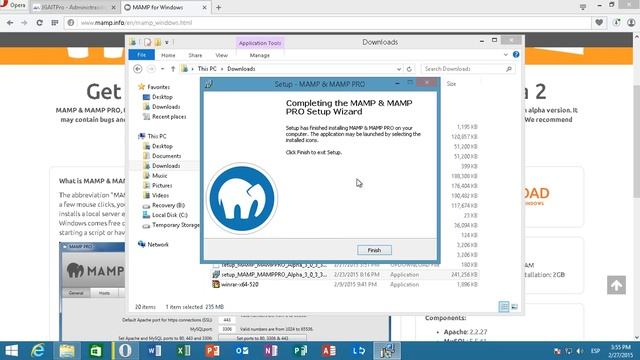Launch Lync from the taskbar
The width and height of the screenshot is (640, 360).
click(x=358, y=351)
